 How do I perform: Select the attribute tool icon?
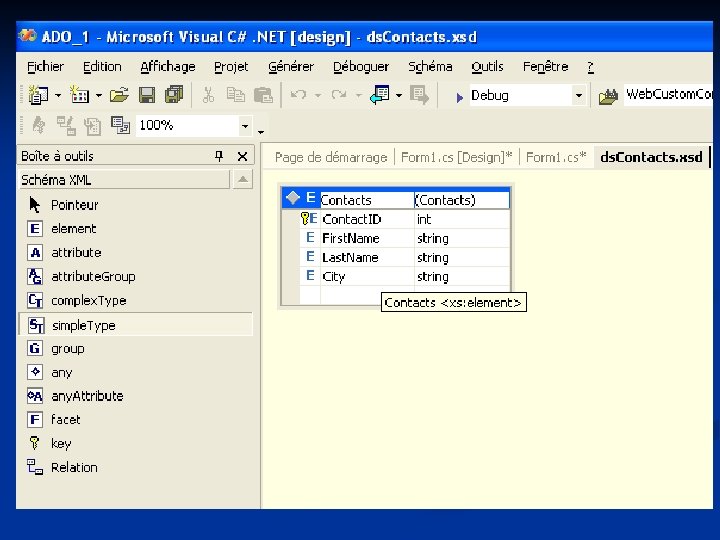click(x=35, y=253)
